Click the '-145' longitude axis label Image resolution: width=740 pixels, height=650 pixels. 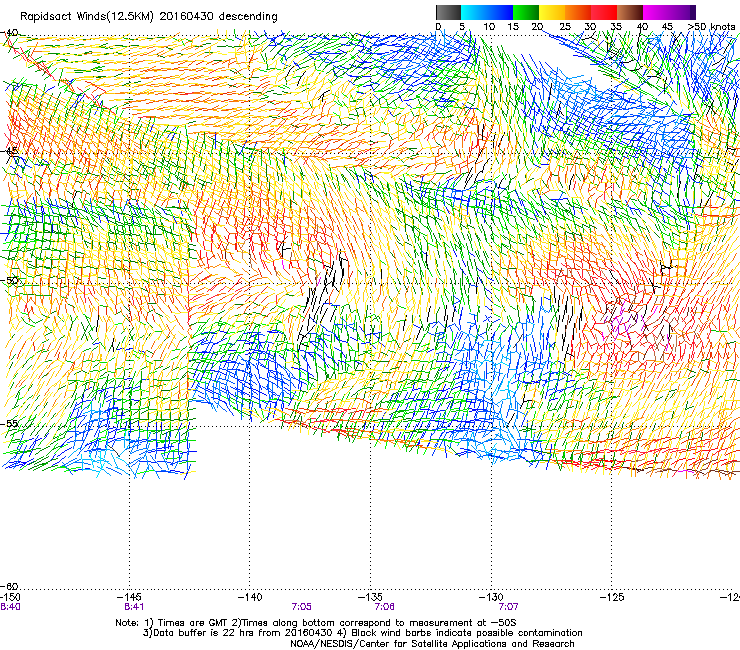click(129, 598)
